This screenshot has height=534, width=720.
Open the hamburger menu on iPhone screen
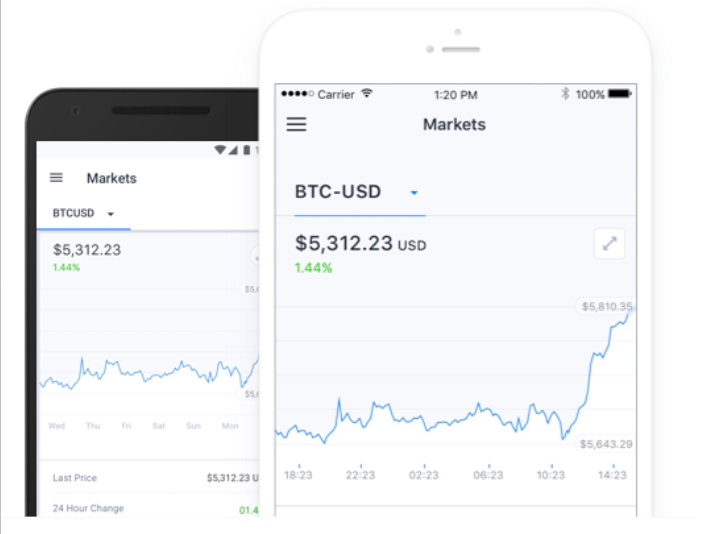pyautogui.click(x=296, y=124)
